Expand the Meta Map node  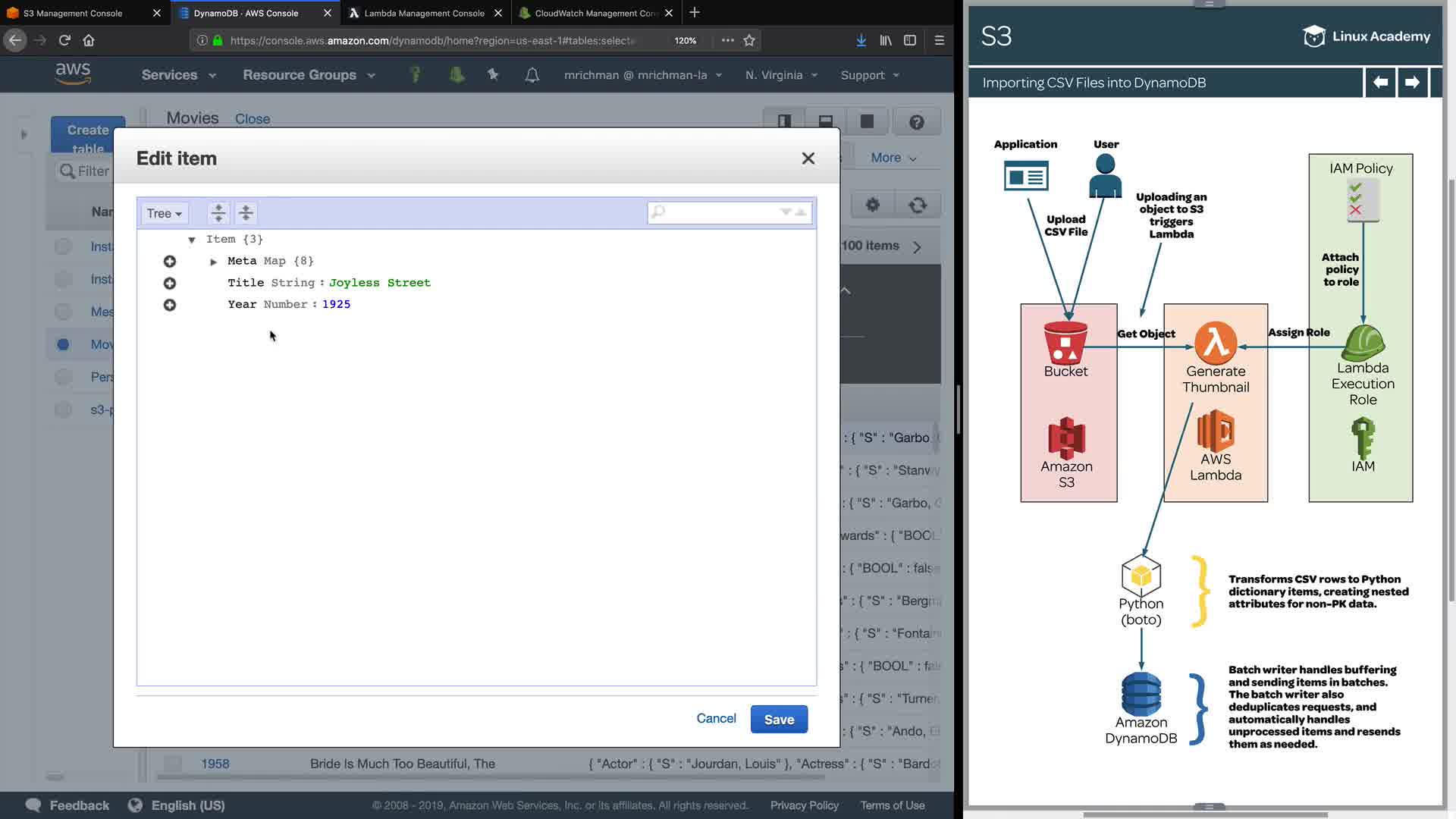coord(214,262)
